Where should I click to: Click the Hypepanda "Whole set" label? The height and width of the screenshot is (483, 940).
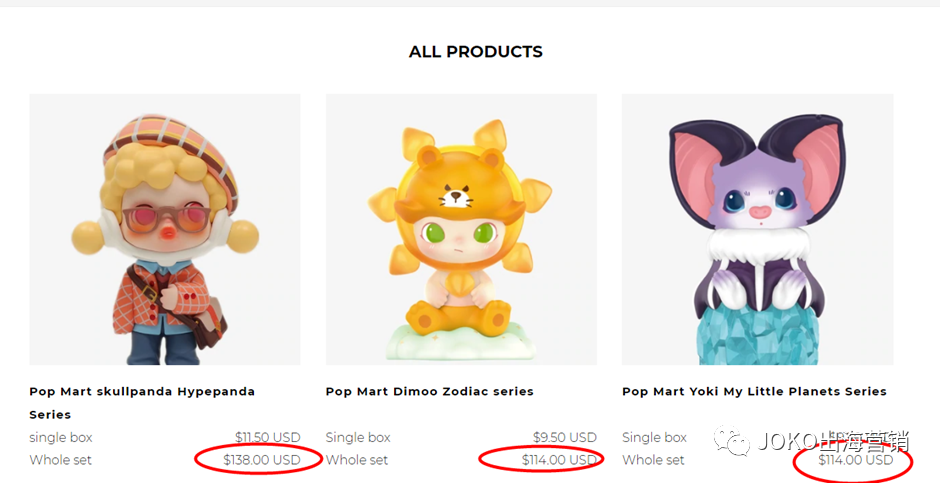tap(61, 460)
